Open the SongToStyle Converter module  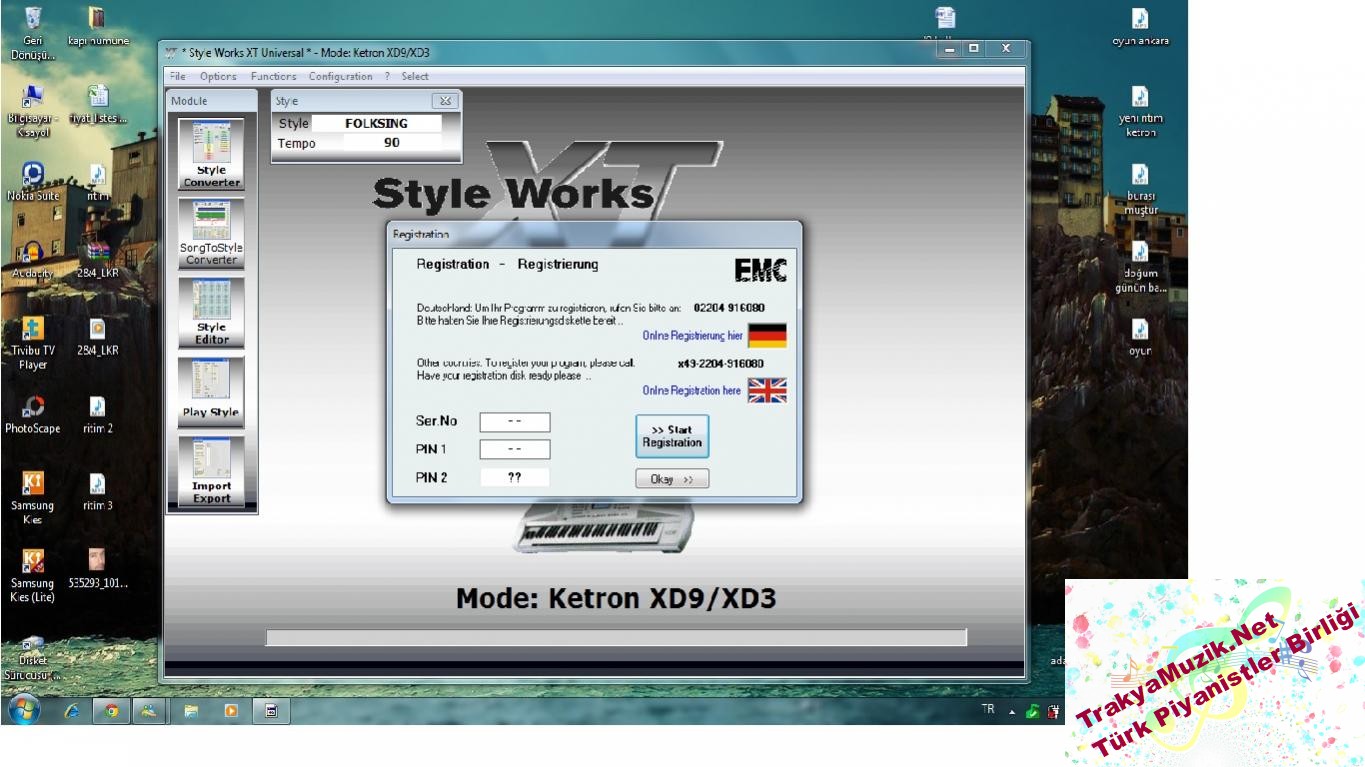tap(211, 232)
